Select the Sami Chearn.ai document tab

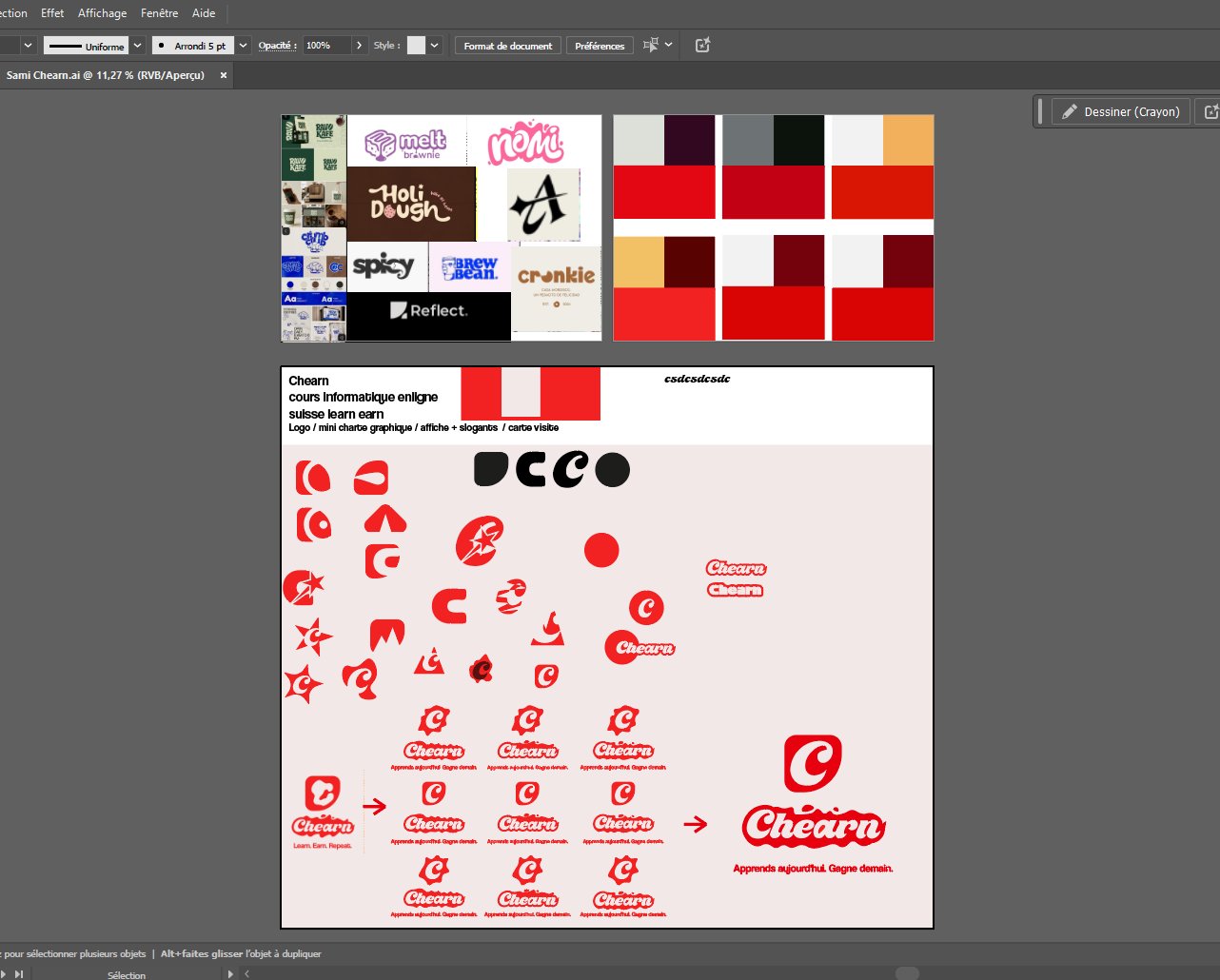(x=105, y=75)
